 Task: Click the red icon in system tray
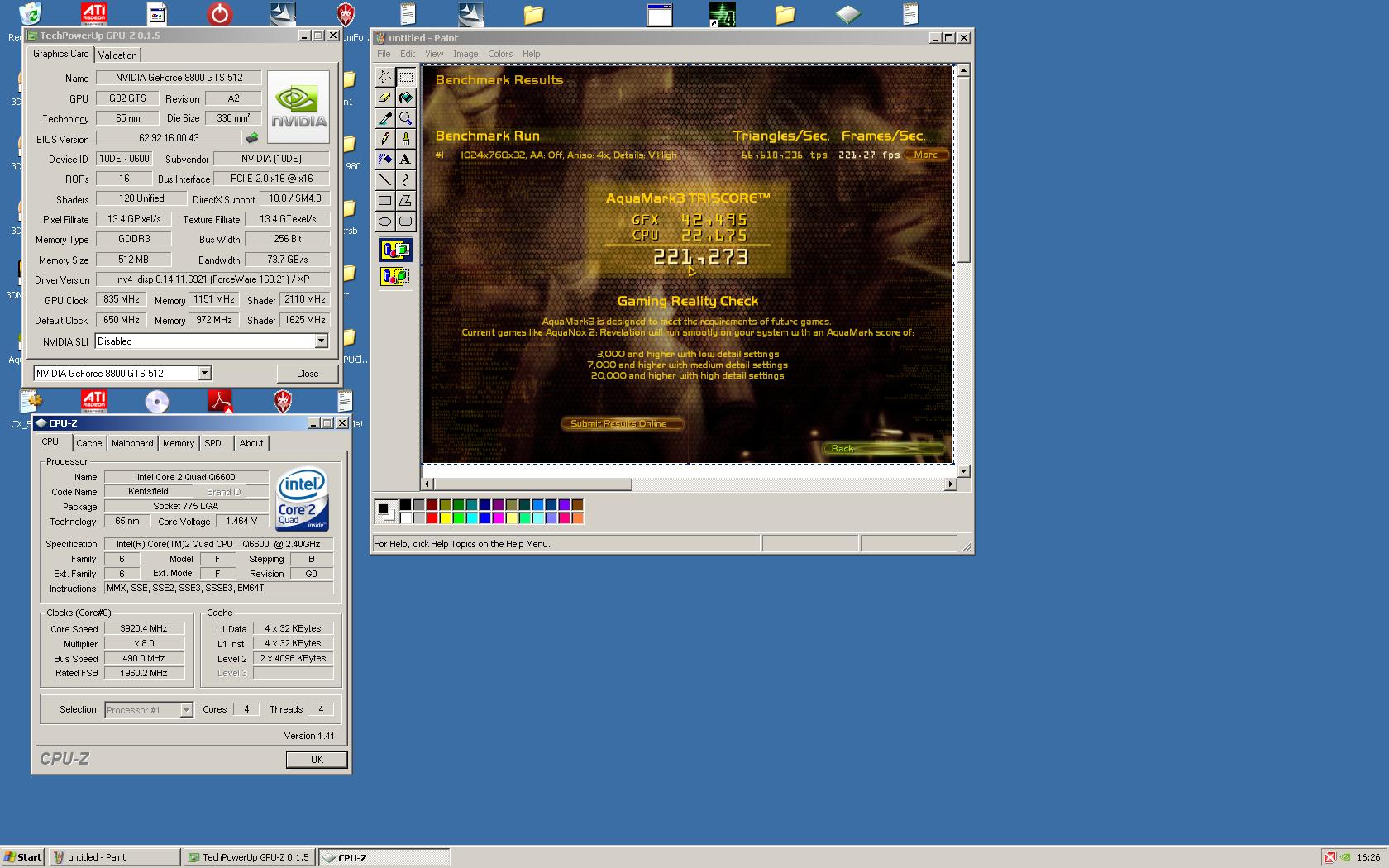click(x=1329, y=857)
